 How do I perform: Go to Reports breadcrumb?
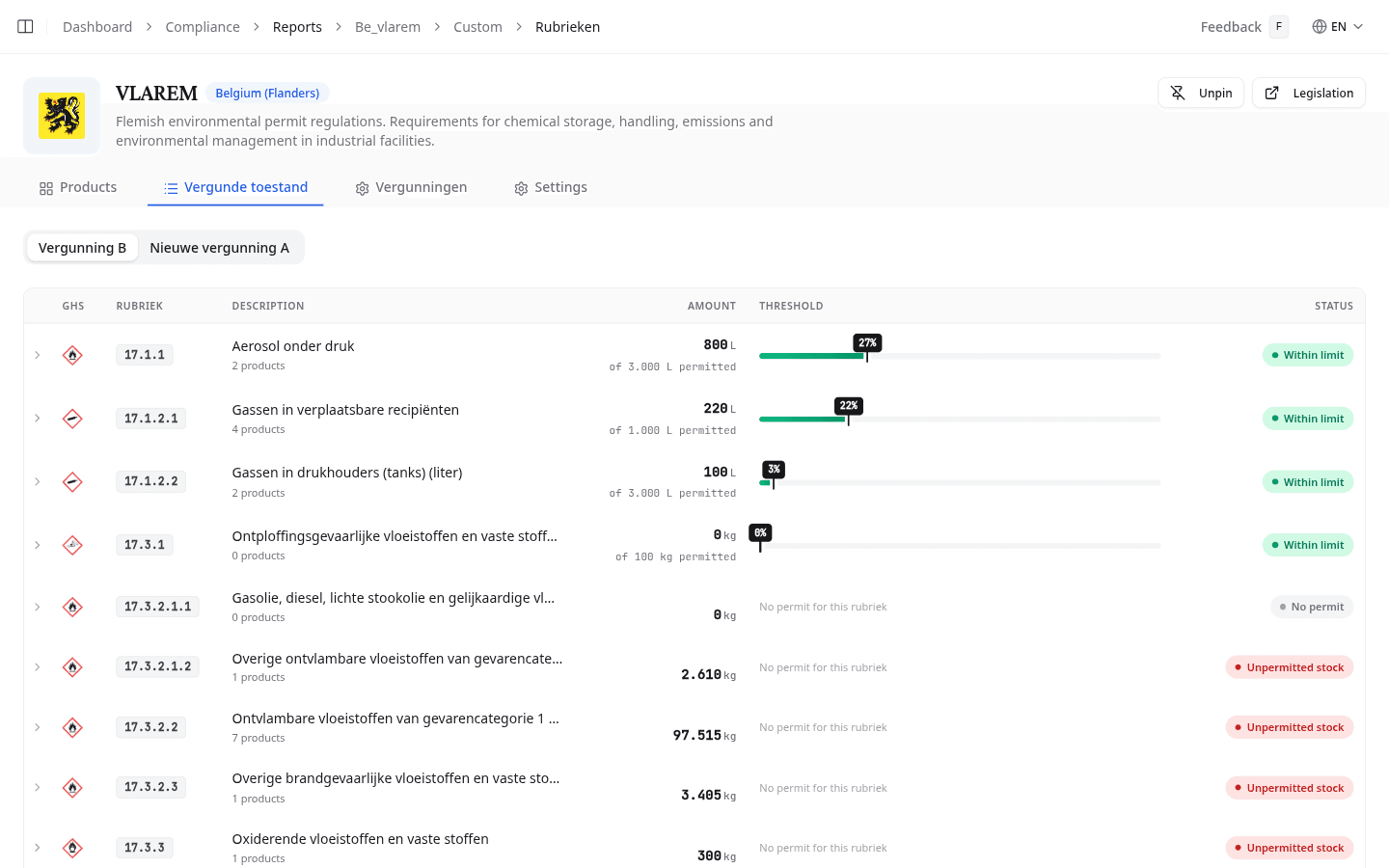point(297,27)
